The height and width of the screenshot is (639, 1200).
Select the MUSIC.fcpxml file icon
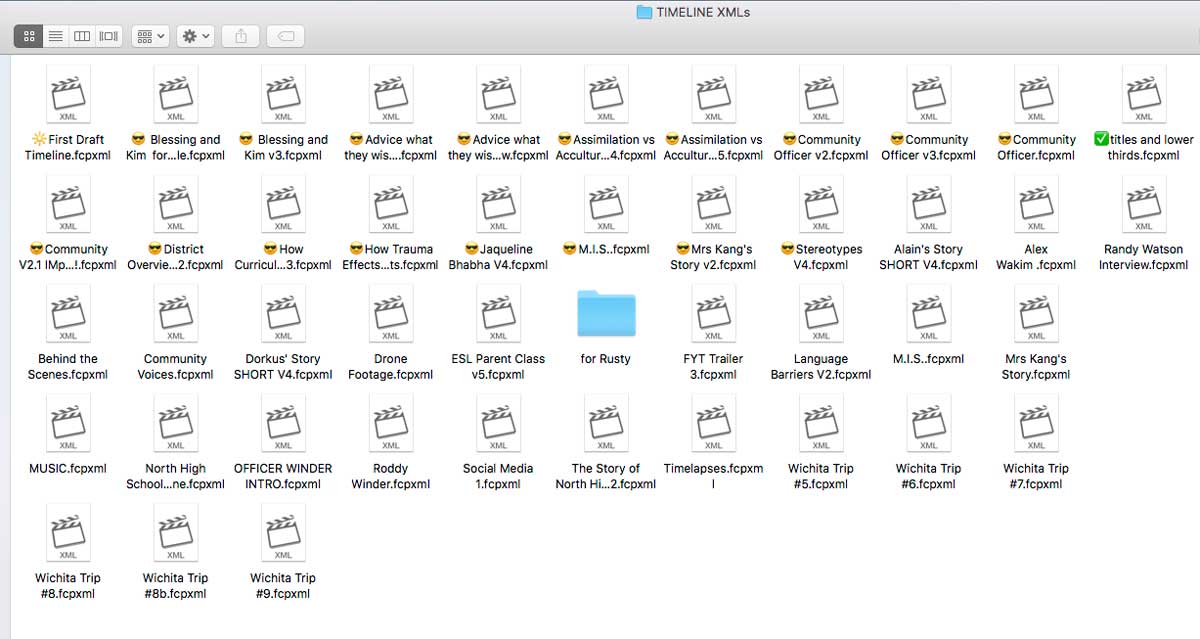(x=68, y=424)
